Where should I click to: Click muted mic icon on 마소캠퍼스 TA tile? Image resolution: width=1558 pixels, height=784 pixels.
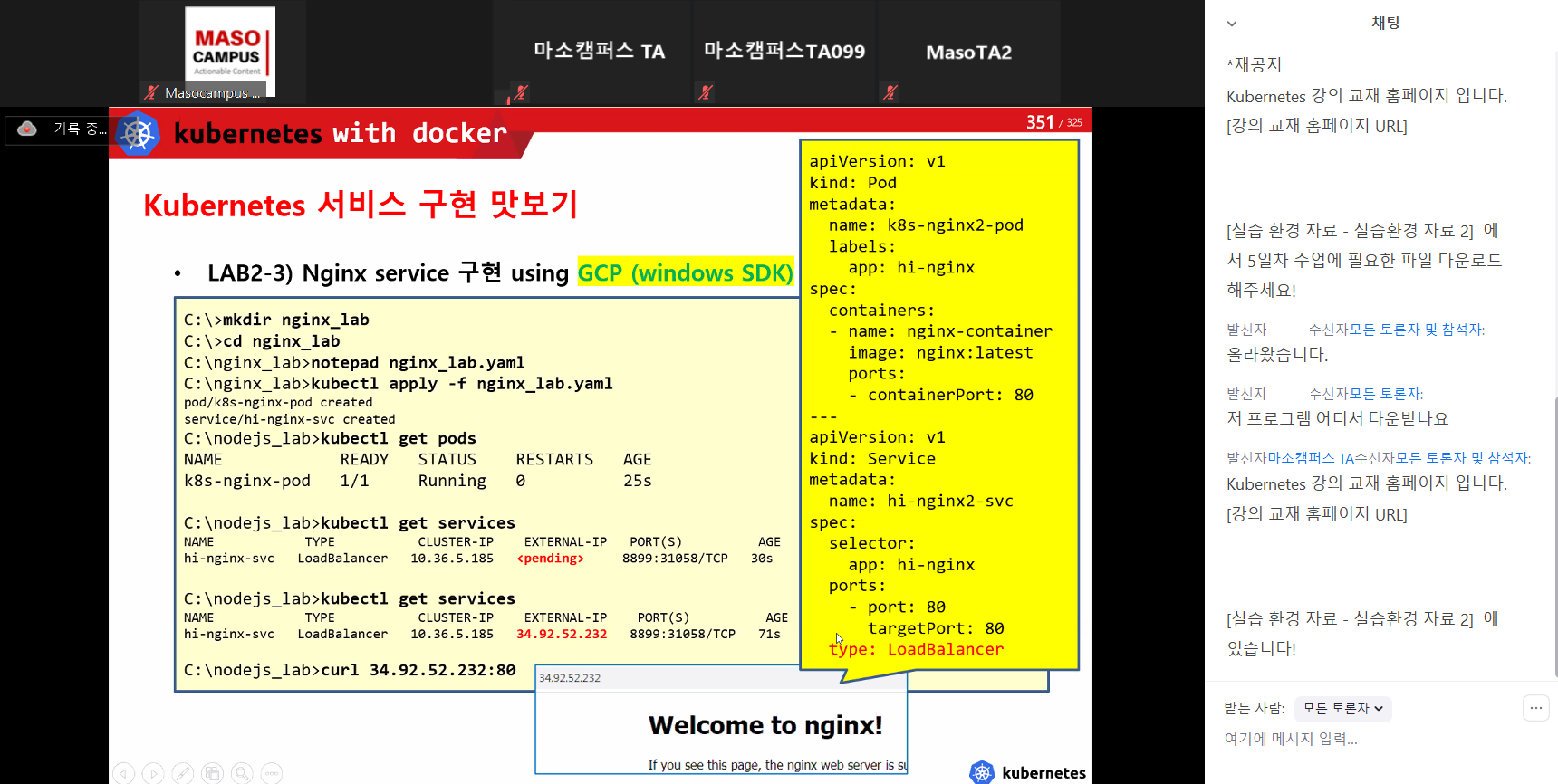(520, 91)
